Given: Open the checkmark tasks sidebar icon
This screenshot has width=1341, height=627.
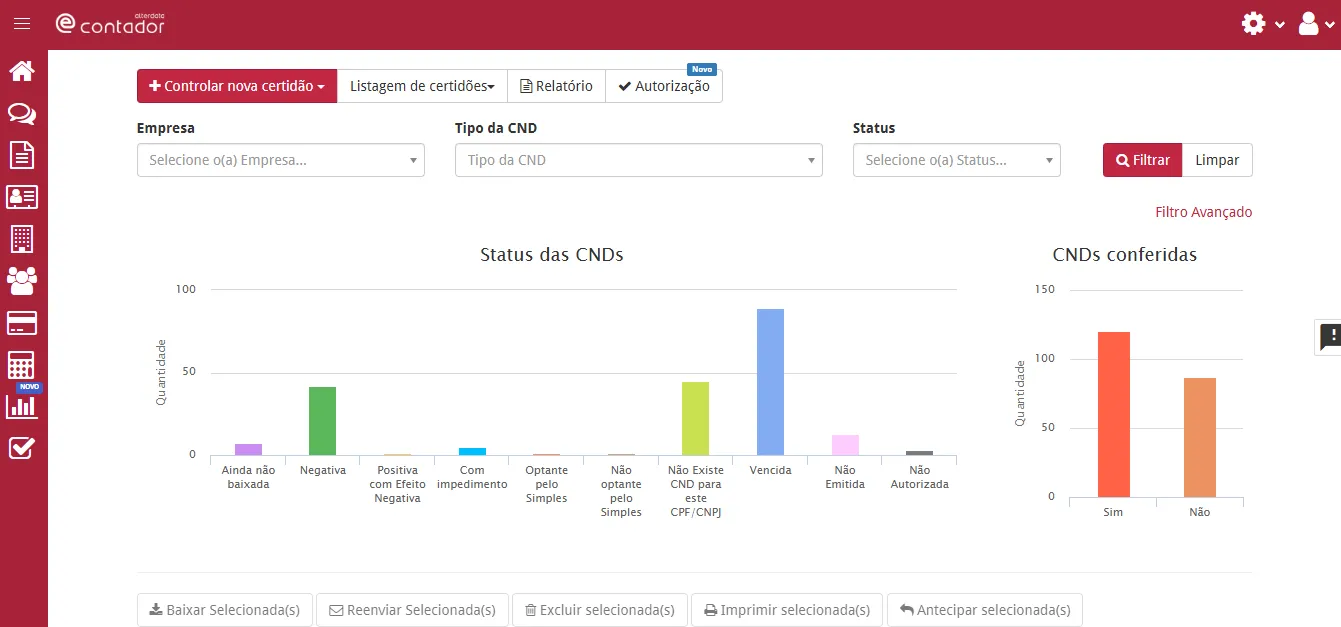Looking at the screenshot, I should pyautogui.click(x=22, y=449).
